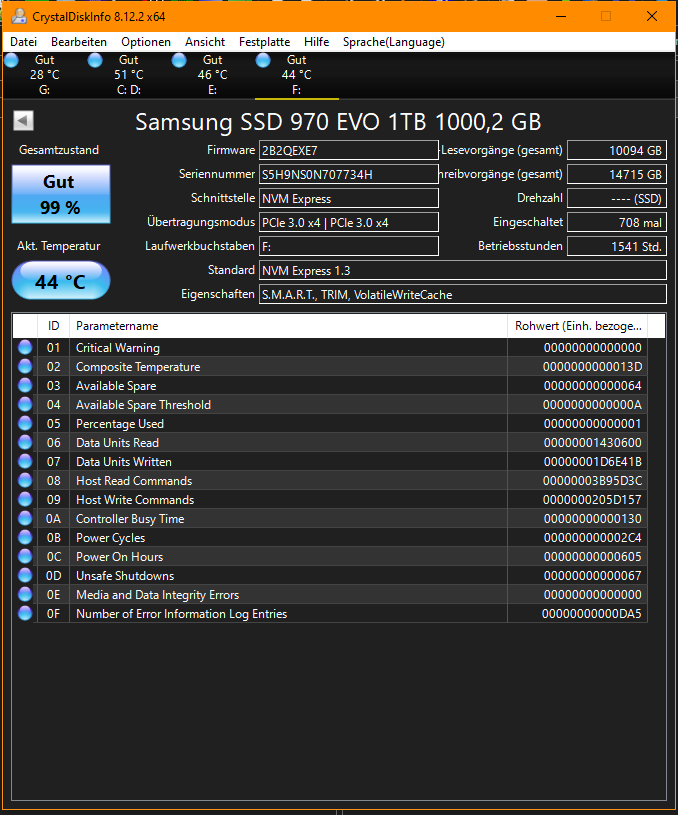This screenshot has height=815, width=678.
Task: Open the Hilfe menu
Action: pos(316,42)
